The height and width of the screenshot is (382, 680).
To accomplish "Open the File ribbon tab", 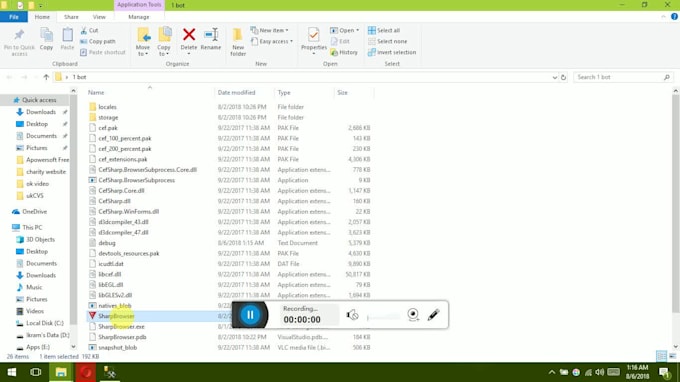I will (x=14, y=17).
